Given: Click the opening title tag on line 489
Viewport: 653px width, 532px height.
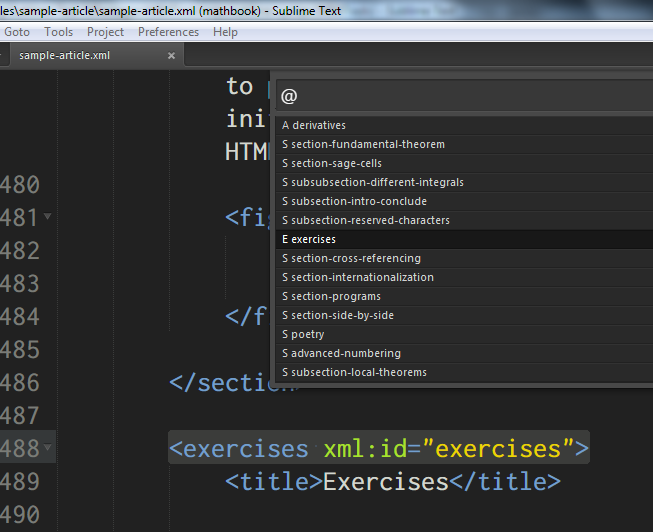Looking at the screenshot, I should click(274, 482).
